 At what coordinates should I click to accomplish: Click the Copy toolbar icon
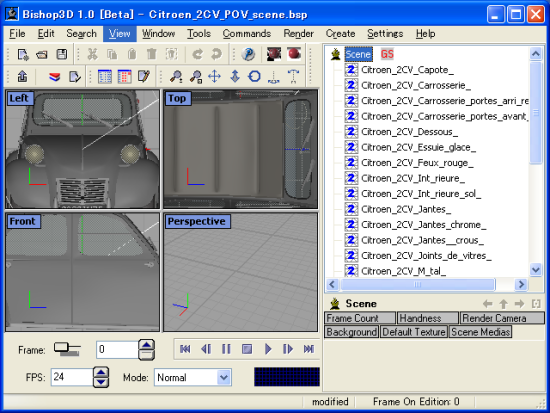[112, 54]
